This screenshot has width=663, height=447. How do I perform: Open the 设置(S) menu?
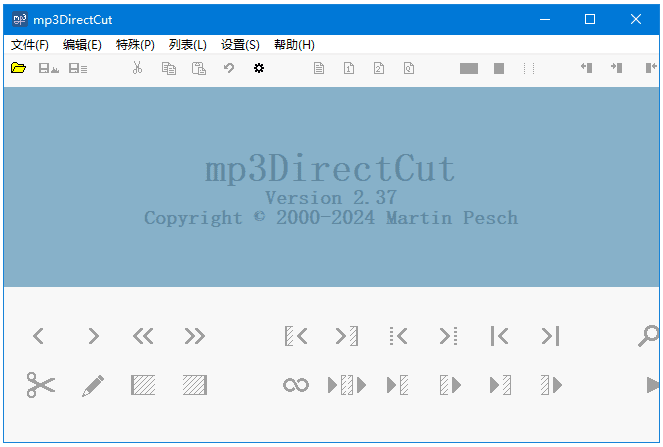click(240, 45)
